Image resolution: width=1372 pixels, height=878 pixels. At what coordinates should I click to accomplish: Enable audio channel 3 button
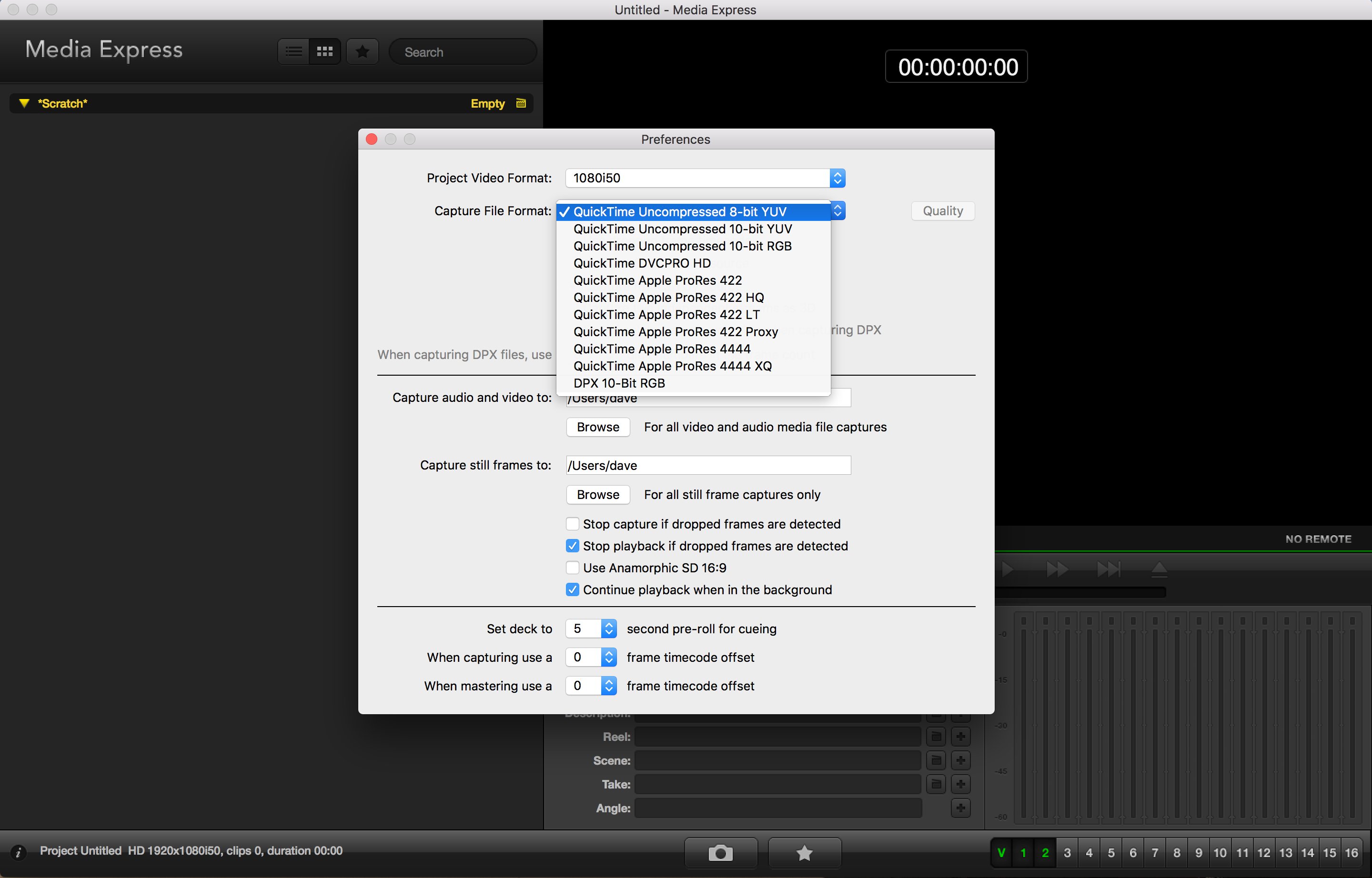pos(1067,853)
